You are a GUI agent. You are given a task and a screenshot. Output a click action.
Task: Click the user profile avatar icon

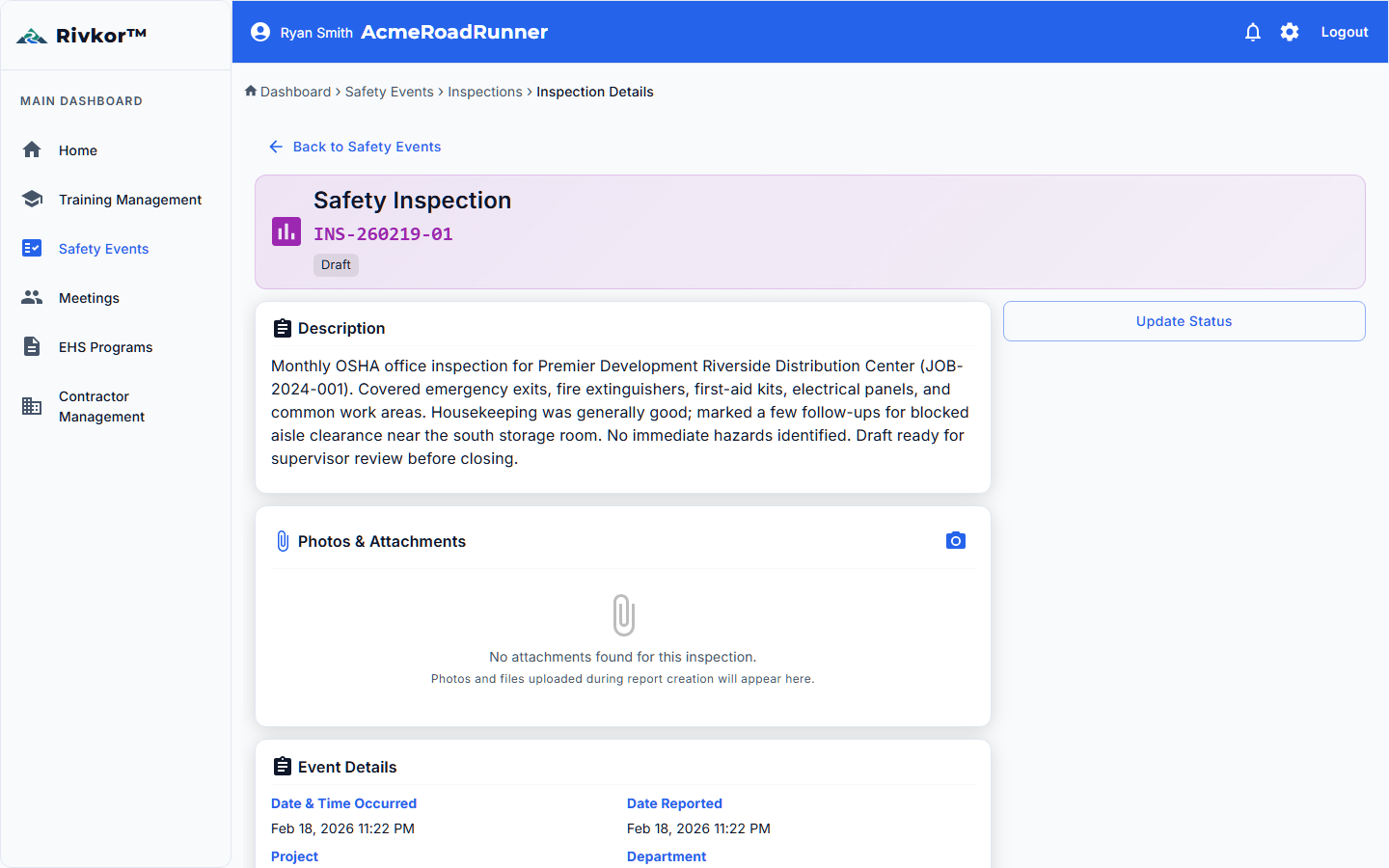(x=260, y=32)
